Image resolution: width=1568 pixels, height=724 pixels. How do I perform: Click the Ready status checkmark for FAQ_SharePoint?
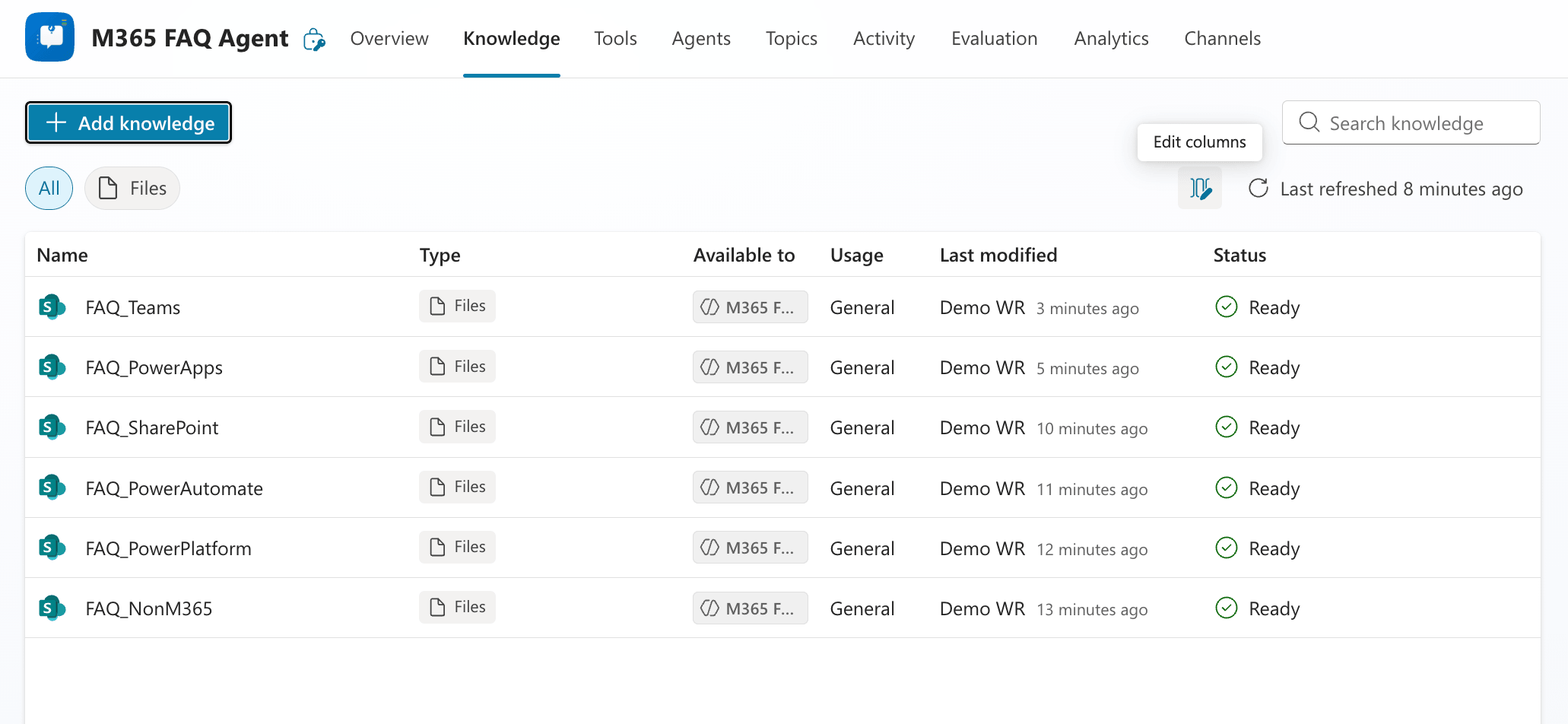pos(1227,427)
